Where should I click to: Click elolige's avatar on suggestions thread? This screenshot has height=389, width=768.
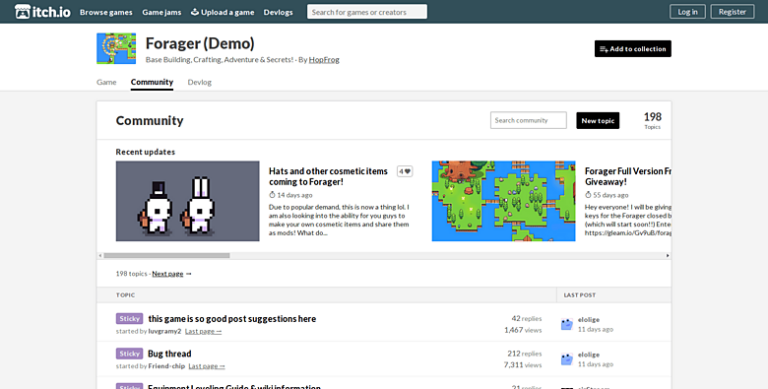pyautogui.click(x=567, y=324)
